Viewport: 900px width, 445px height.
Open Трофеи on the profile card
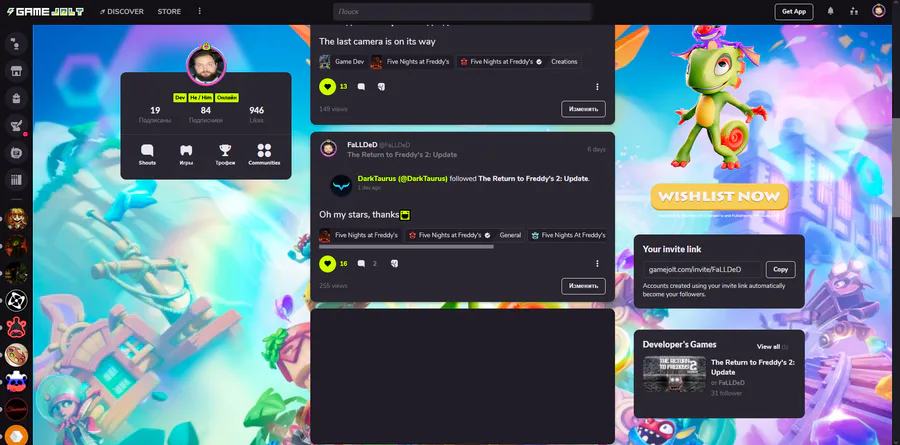225,155
